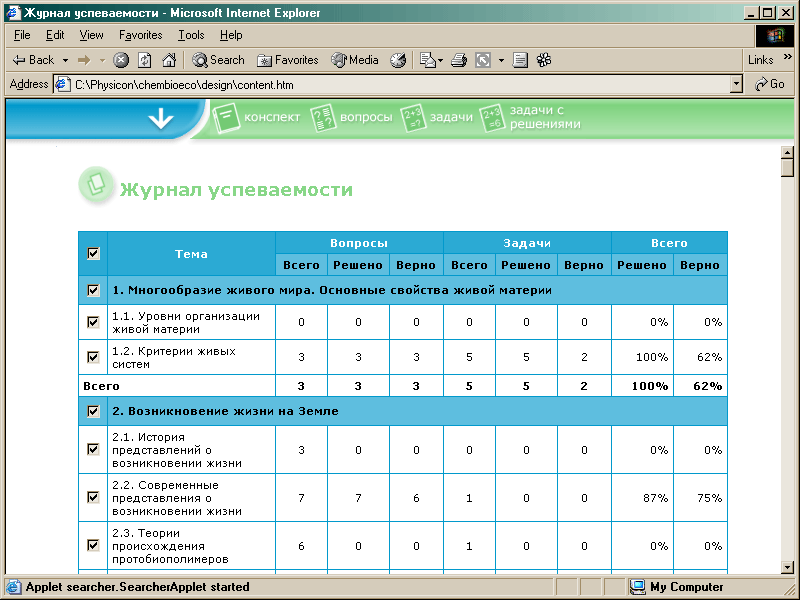Uncheck 2.3 Теории происхождения checkbox
800x600 pixels.
click(93, 545)
